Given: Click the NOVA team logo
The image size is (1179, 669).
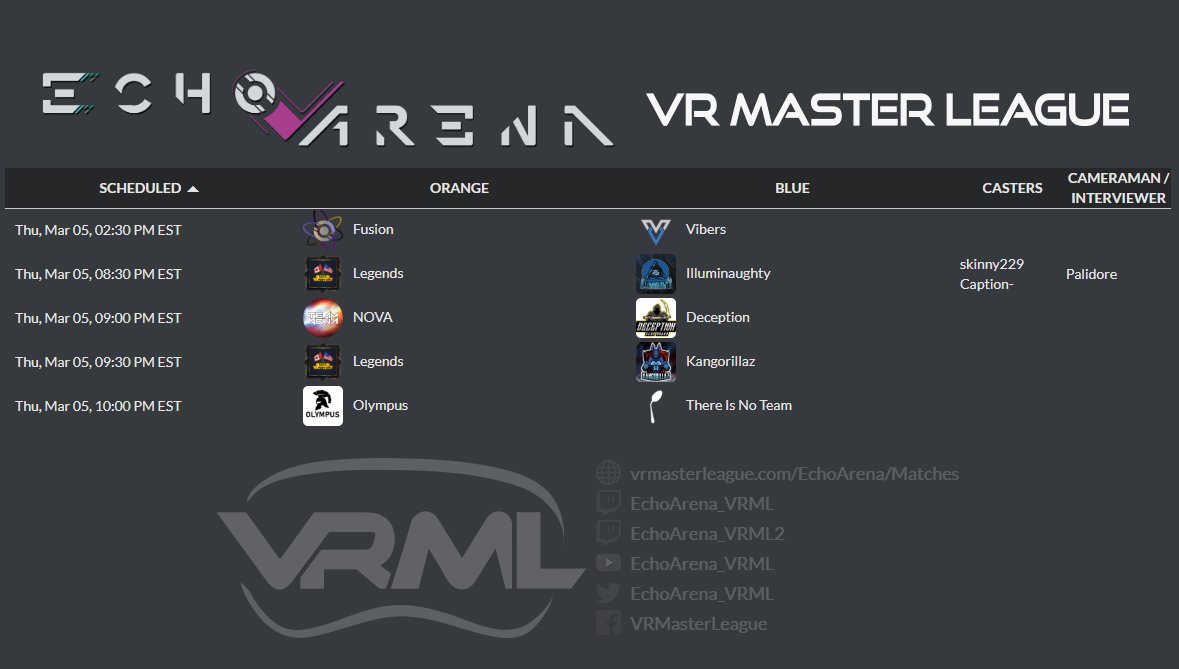Looking at the screenshot, I should click(x=323, y=318).
